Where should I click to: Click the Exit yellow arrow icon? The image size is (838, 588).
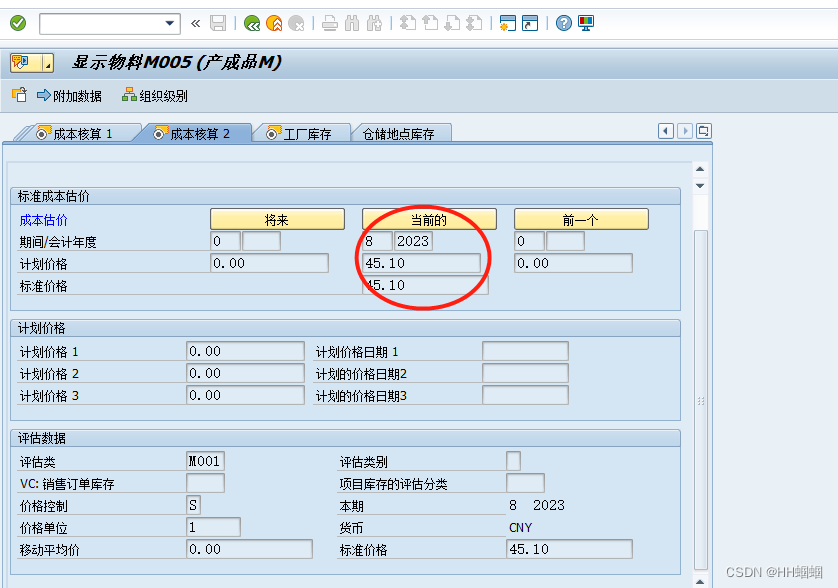pos(273,23)
